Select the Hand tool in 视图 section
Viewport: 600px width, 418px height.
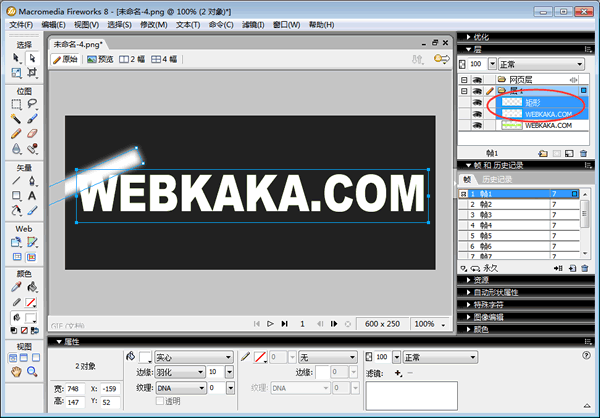pos(17,372)
